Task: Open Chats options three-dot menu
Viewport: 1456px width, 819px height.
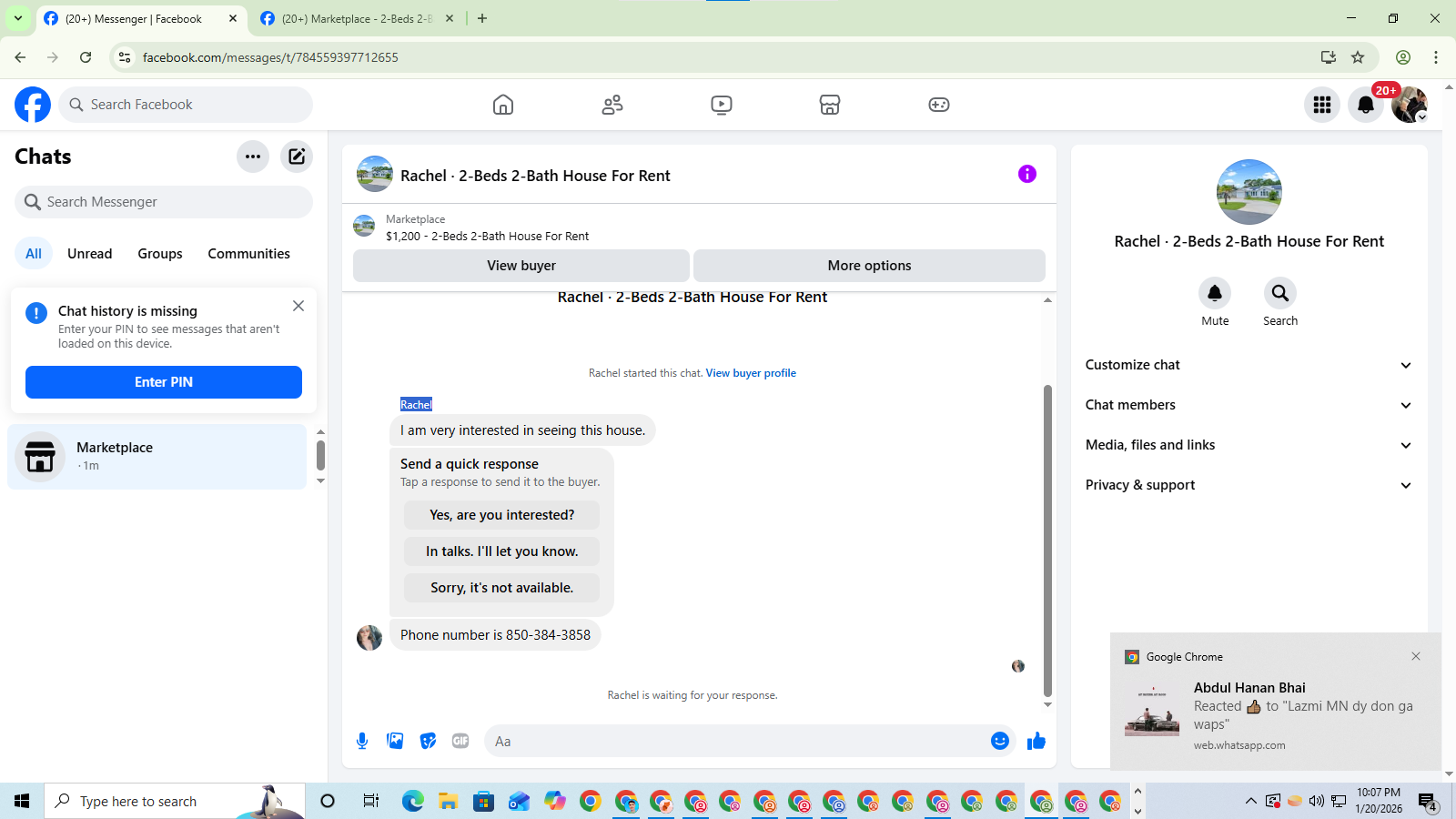Action: tap(253, 157)
